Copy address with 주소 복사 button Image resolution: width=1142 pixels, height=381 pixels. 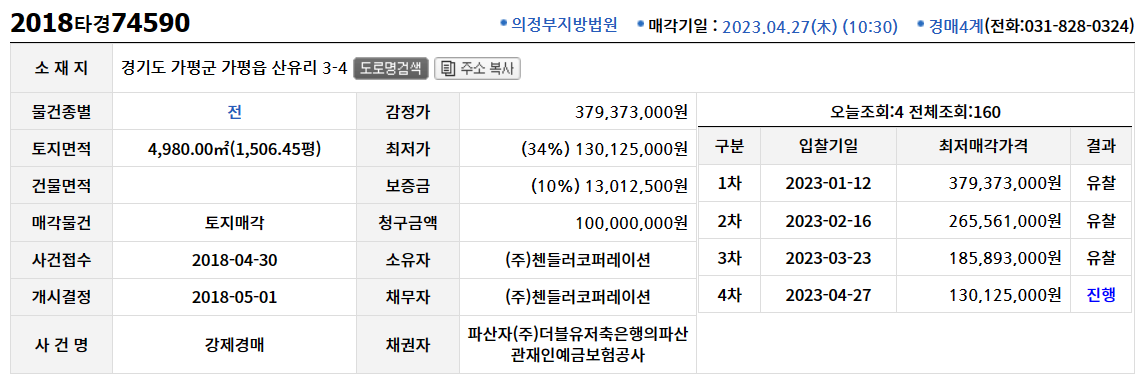[x=477, y=68]
